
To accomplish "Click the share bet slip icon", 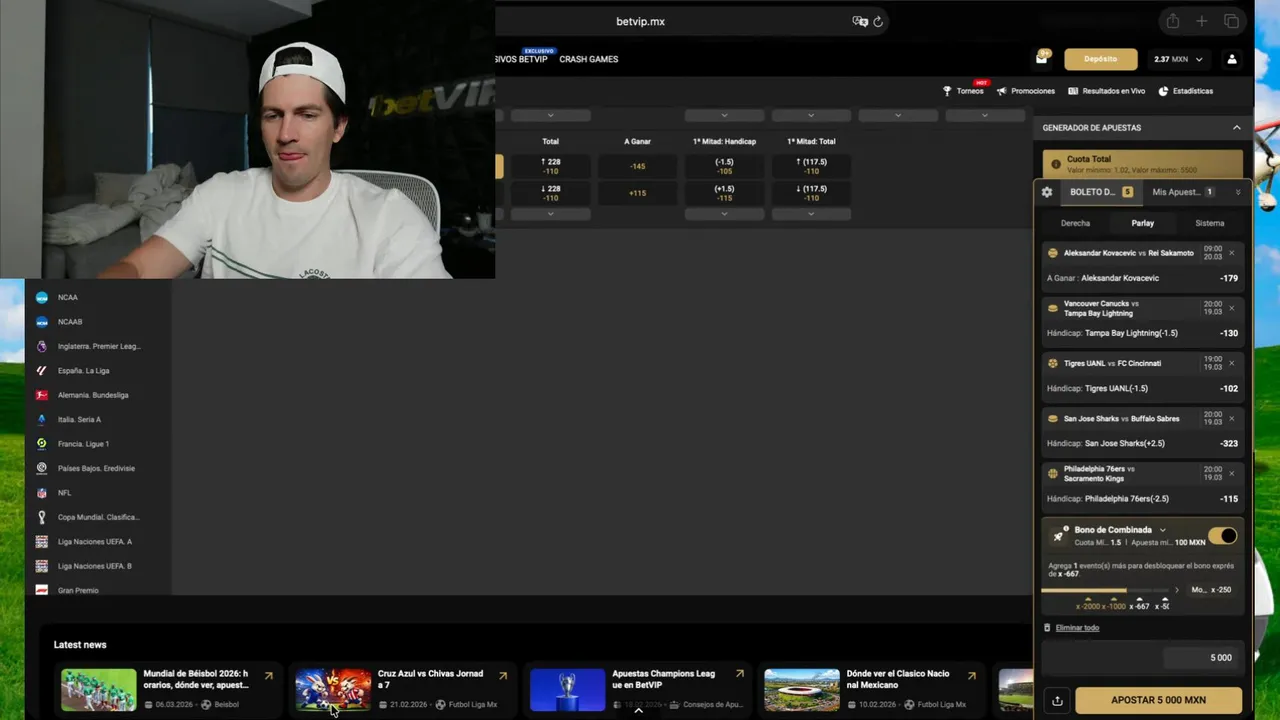I will (x=1057, y=701).
